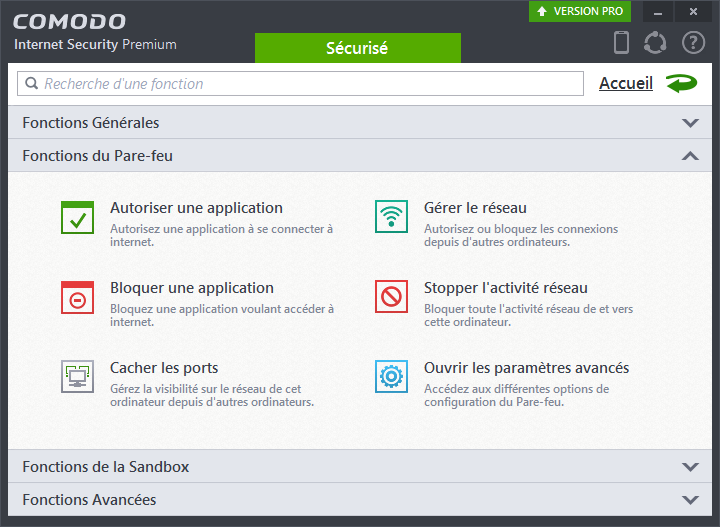Select the Fonctions du Pare-feu section header

[x=360, y=156]
